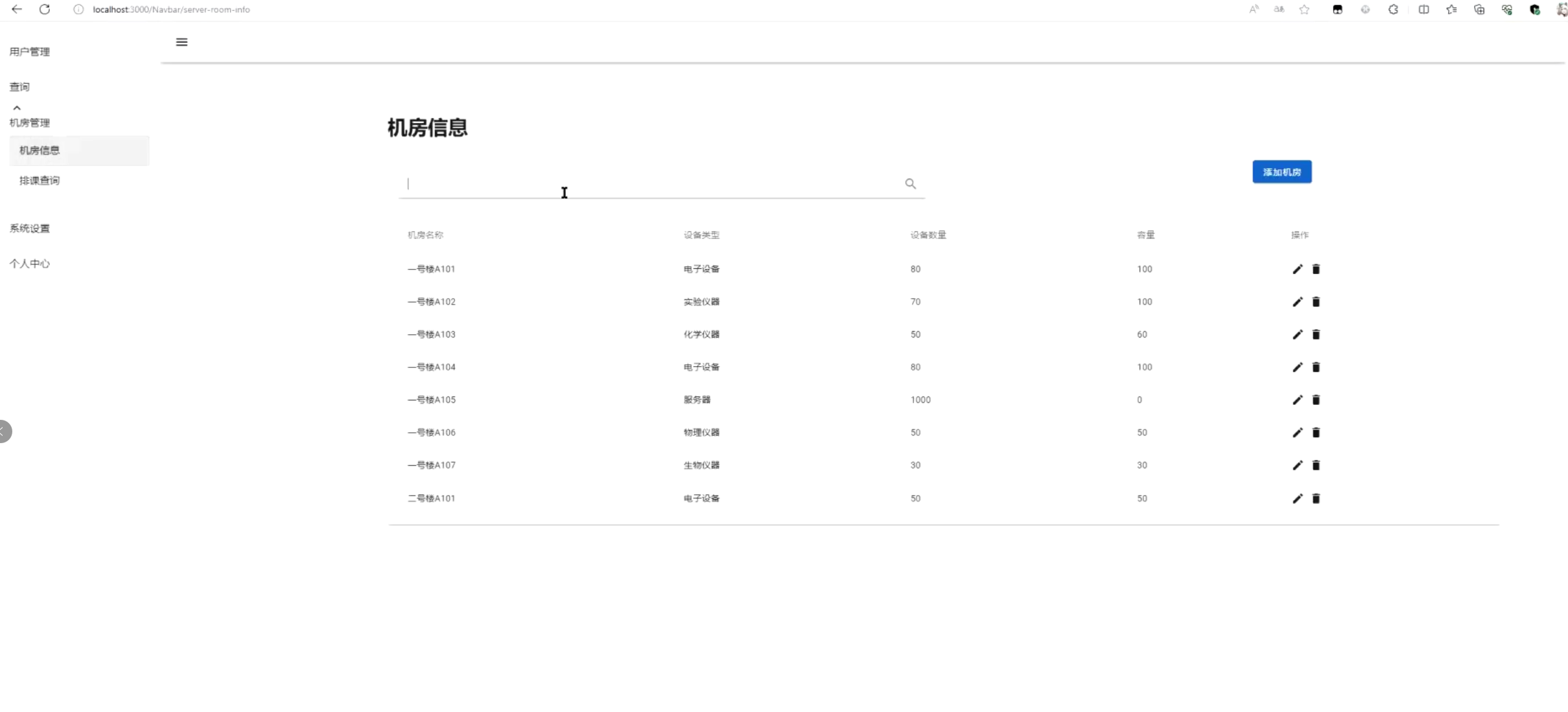The image size is (1568, 712).
Task: Click the 添加机房 button
Action: (1281, 172)
